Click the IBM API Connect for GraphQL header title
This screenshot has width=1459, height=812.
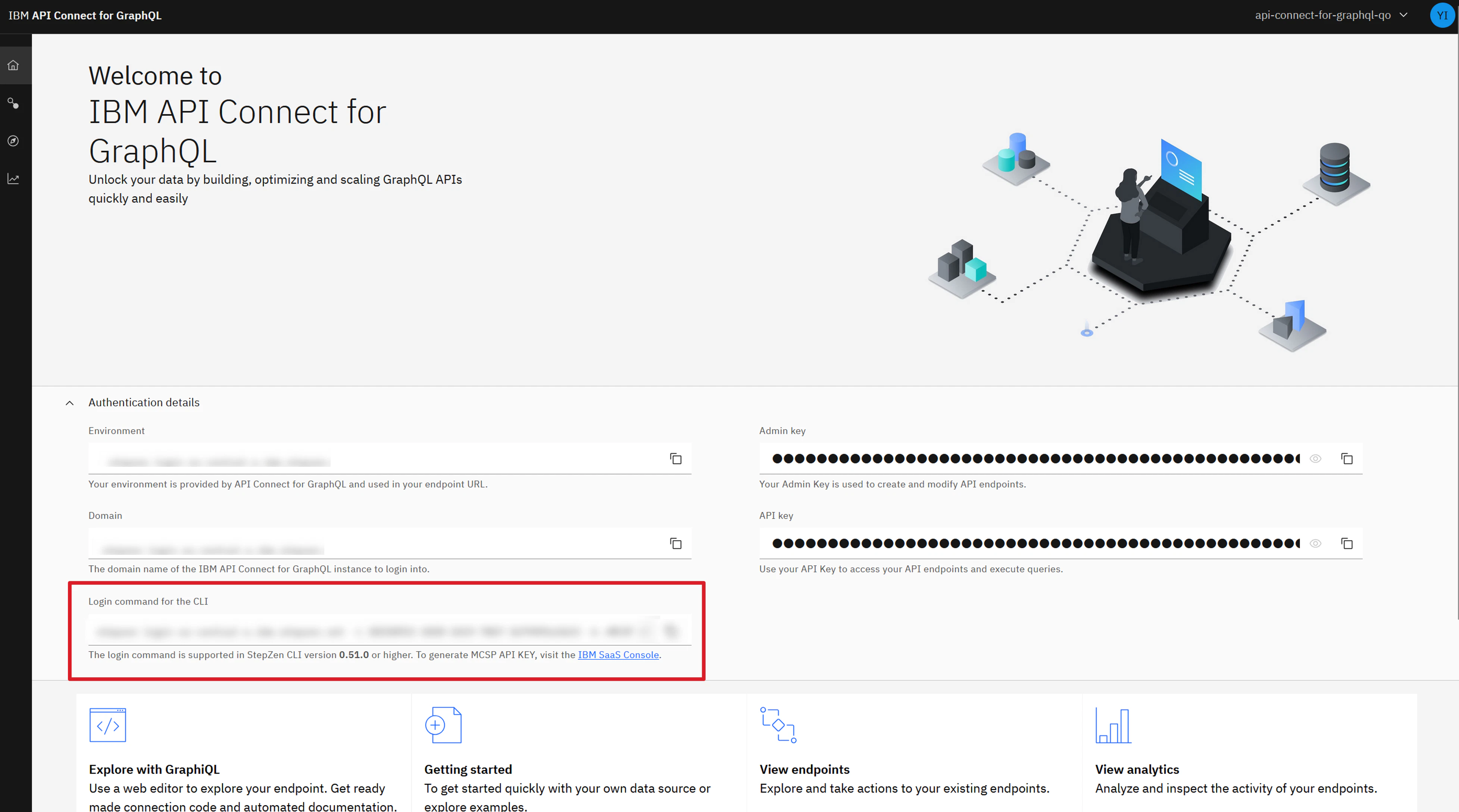[85, 15]
